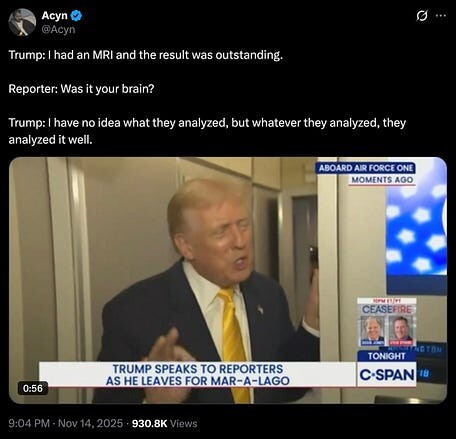
Task: Click the Nov 14, 2025 date
Action: click(x=90, y=423)
